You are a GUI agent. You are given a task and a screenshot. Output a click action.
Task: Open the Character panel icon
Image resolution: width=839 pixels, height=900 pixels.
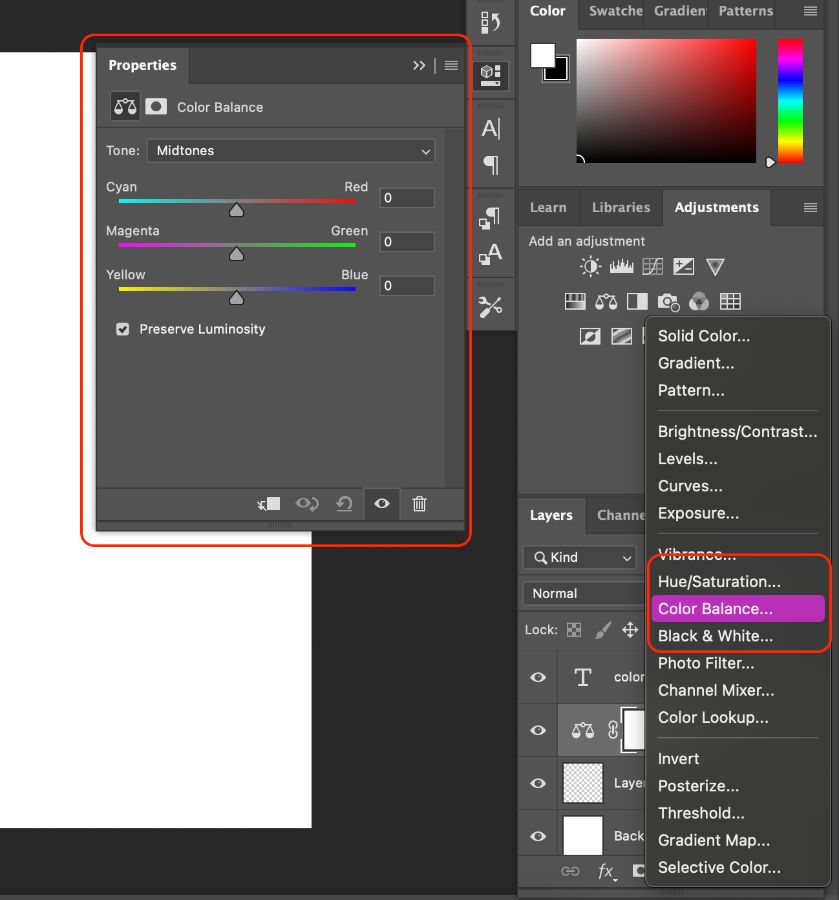click(491, 129)
